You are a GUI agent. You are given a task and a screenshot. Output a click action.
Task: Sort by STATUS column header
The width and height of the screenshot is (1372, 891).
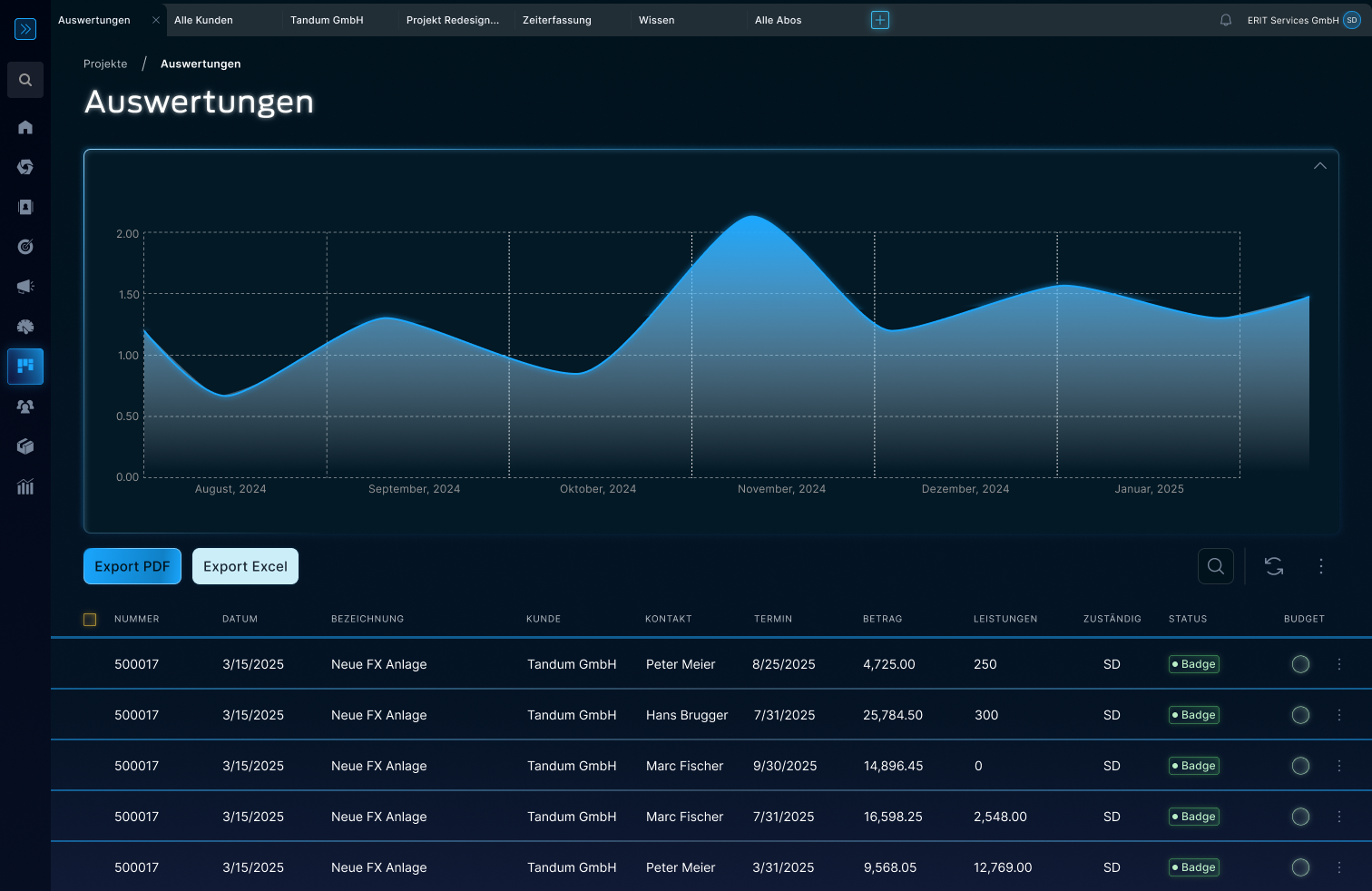point(1188,619)
